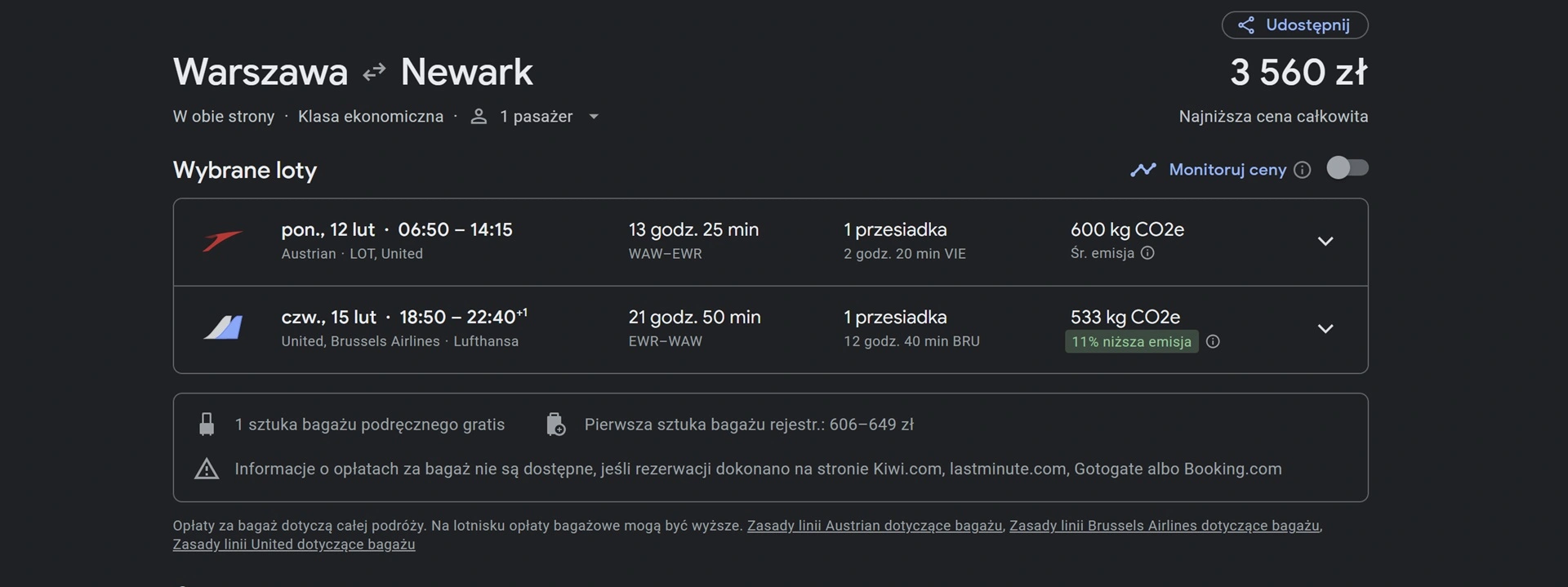Click the info icon next to Monitoruj ceny

pos(1303,170)
